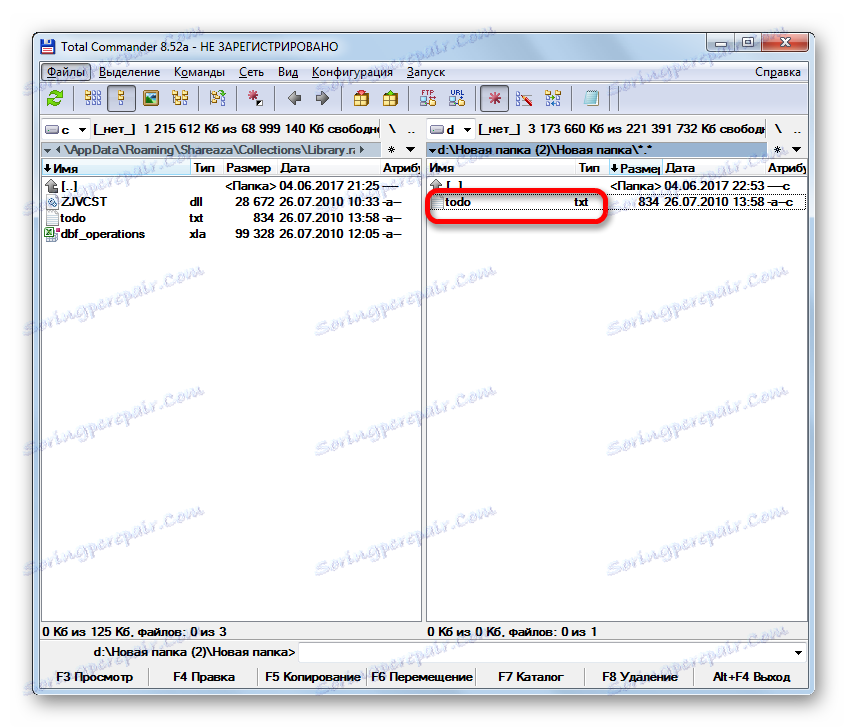The width and height of the screenshot is (848, 728).
Task: Pack files using box with red arrow icon
Action: (x=361, y=98)
